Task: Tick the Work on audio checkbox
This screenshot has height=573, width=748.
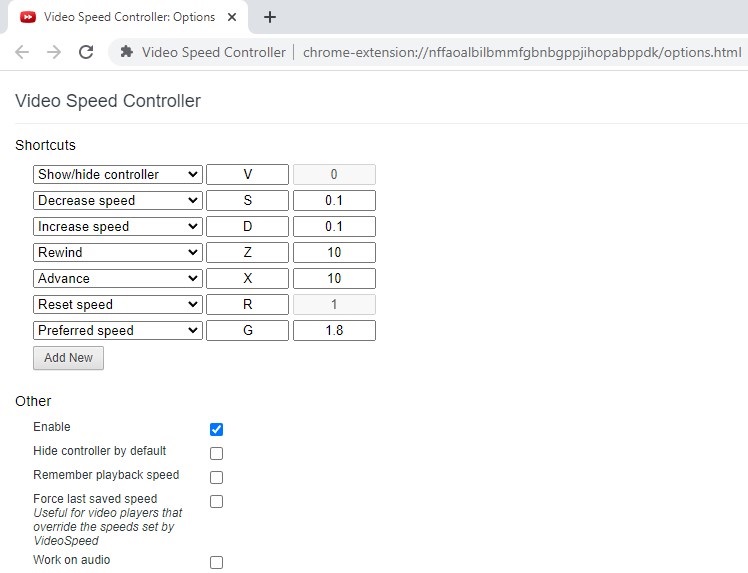Action: (216, 562)
